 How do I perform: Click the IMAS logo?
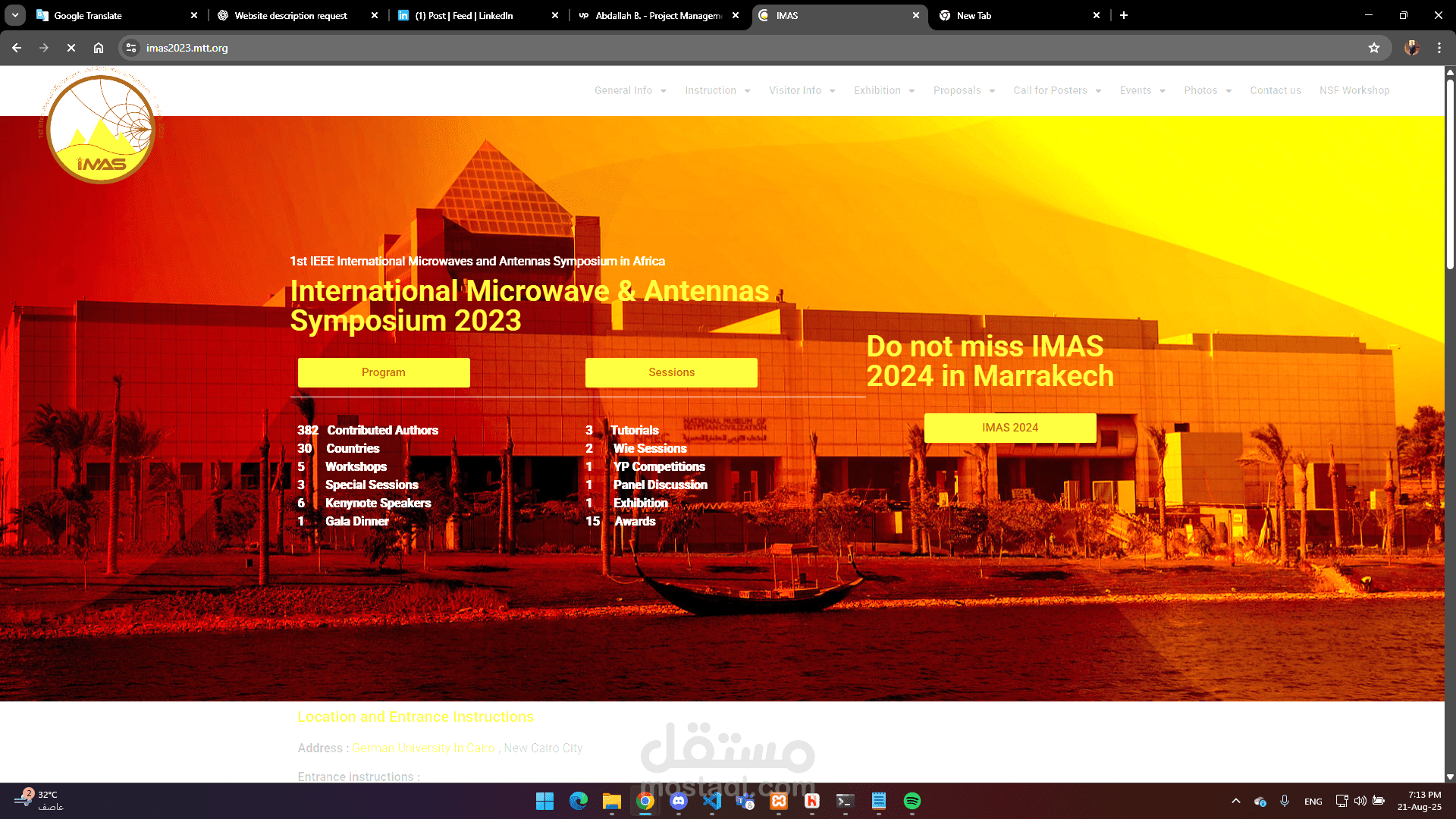101,127
